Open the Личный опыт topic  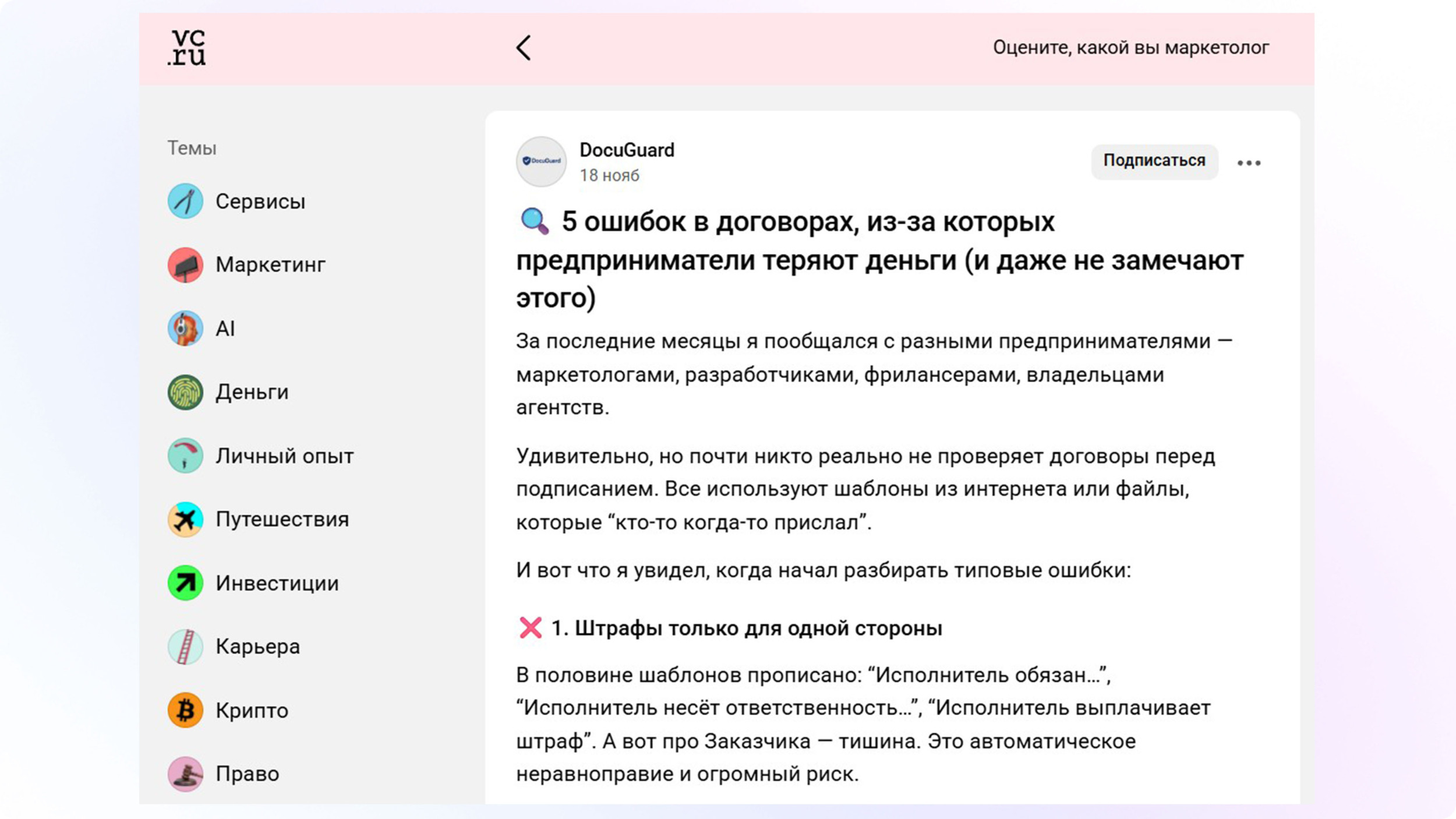[284, 456]
